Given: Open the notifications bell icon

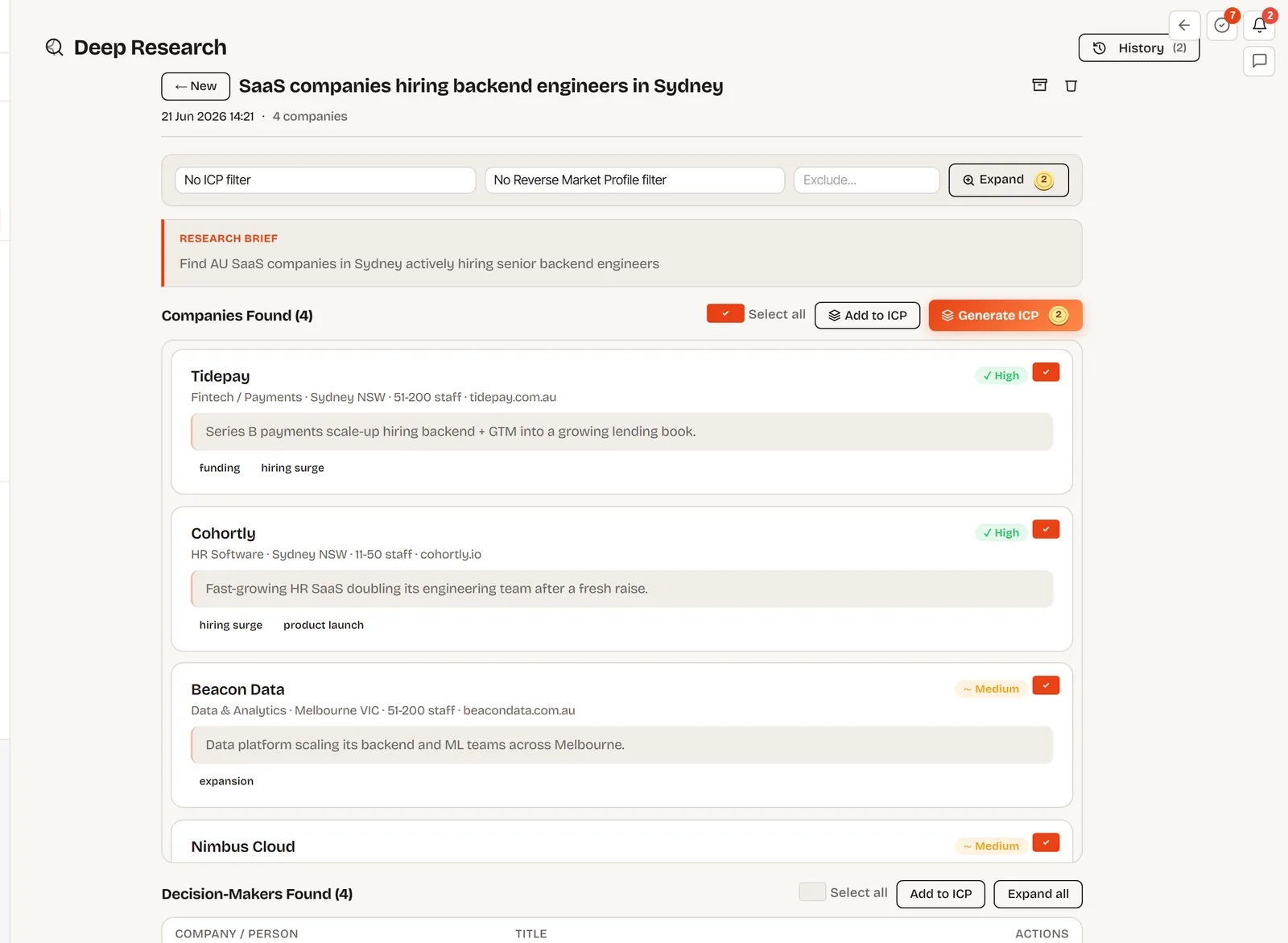Looking at the screenshot, I should pyautogui.click(x=1260, y=26).
